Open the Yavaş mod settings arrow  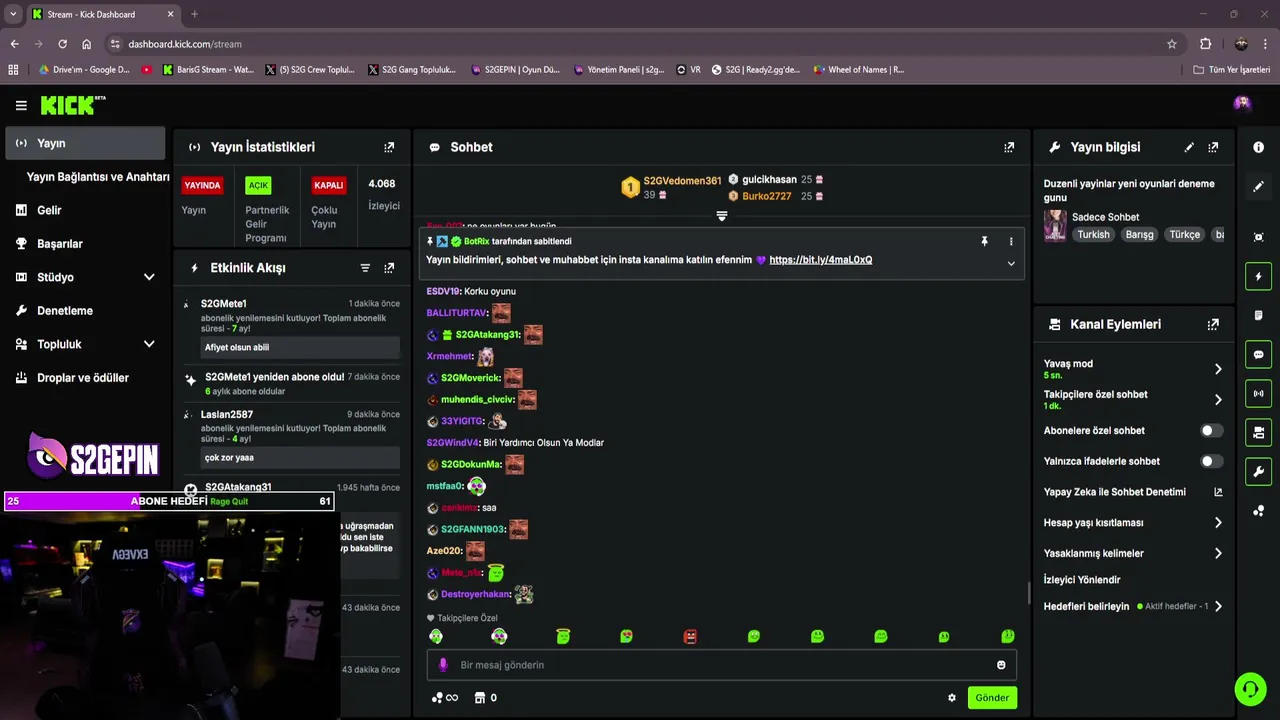coord(1218,369)
